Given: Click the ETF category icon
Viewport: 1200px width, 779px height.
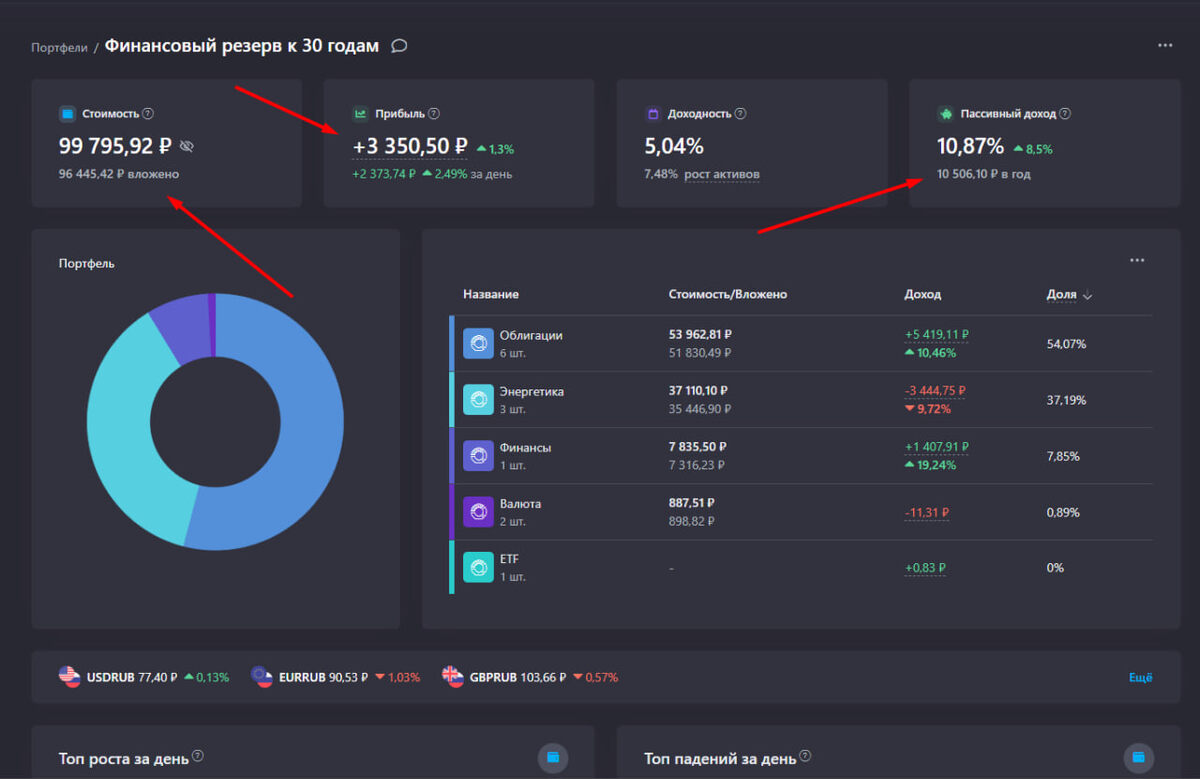Looking at the screenshot, I should [478, 567].
